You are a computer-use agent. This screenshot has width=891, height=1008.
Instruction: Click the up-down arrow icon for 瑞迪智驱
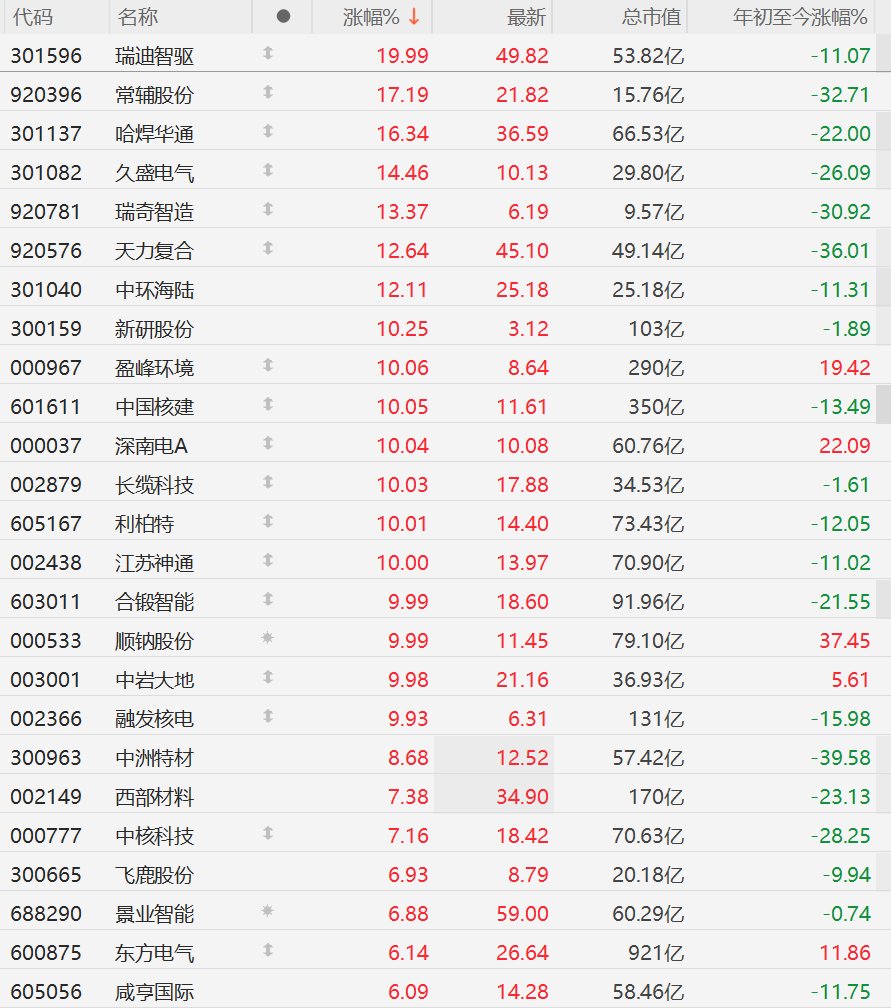point(268,53)
